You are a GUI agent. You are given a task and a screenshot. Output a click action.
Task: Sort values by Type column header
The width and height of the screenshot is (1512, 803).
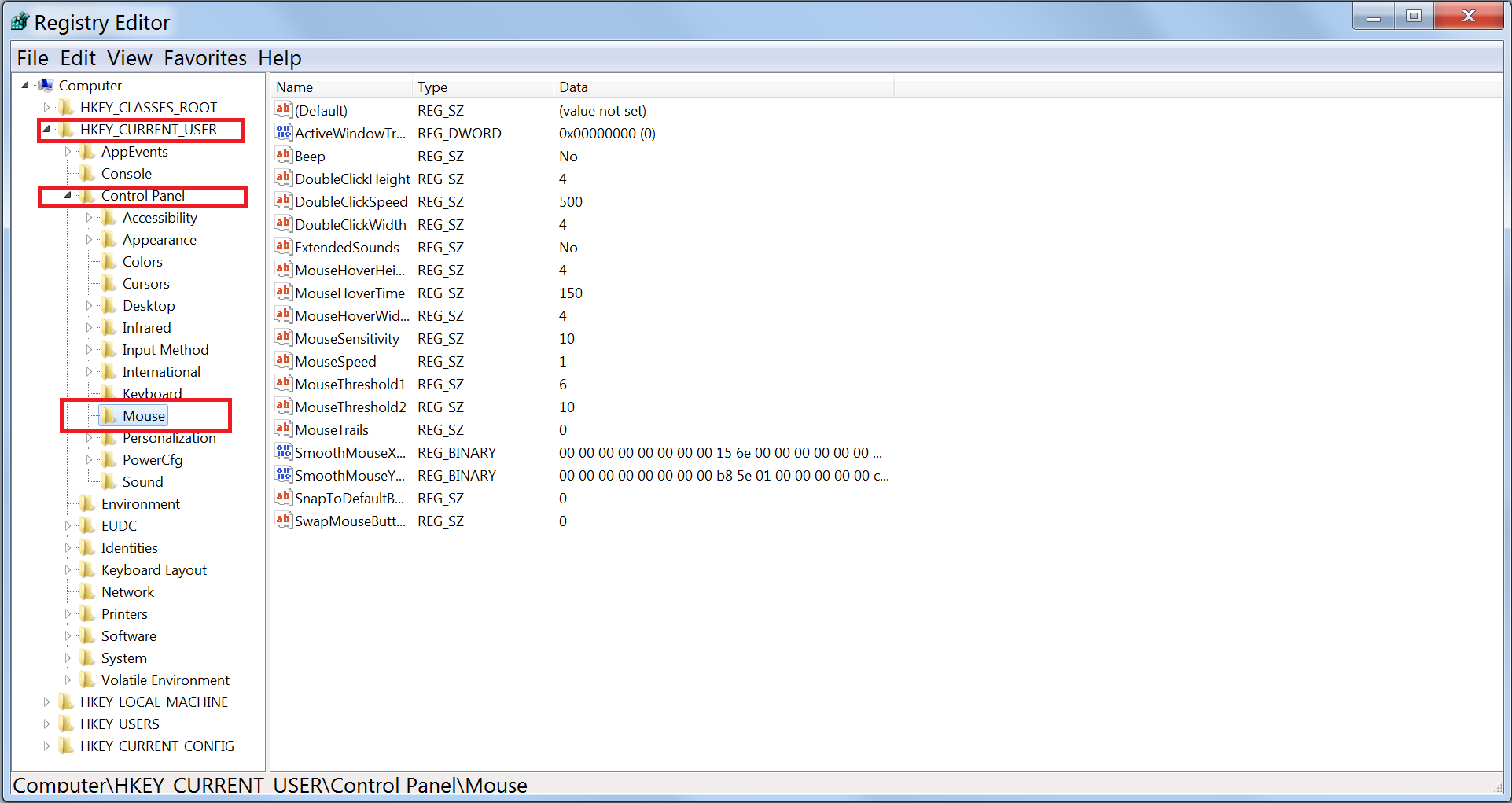coord(483,87)
